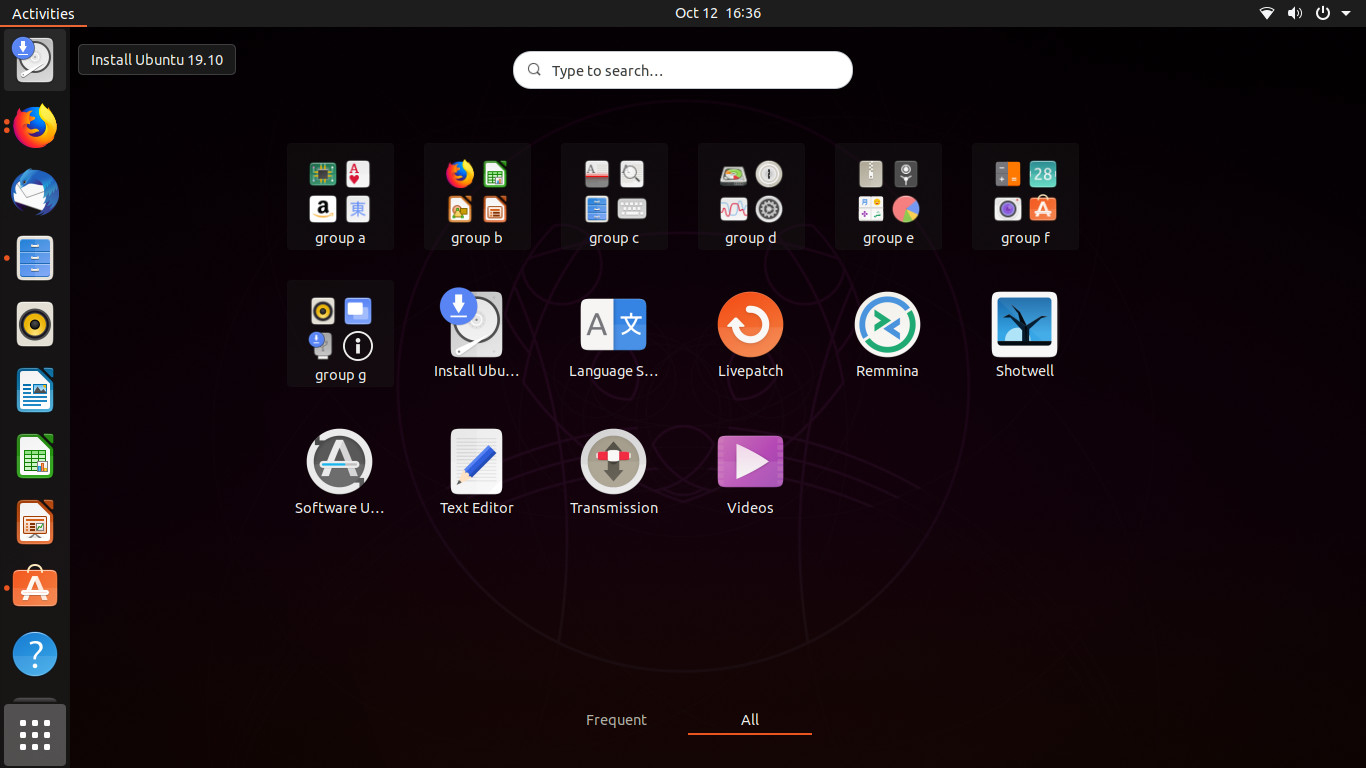The image size is (1366, 768).
Task: Click the Activities button
Action: 43,13
